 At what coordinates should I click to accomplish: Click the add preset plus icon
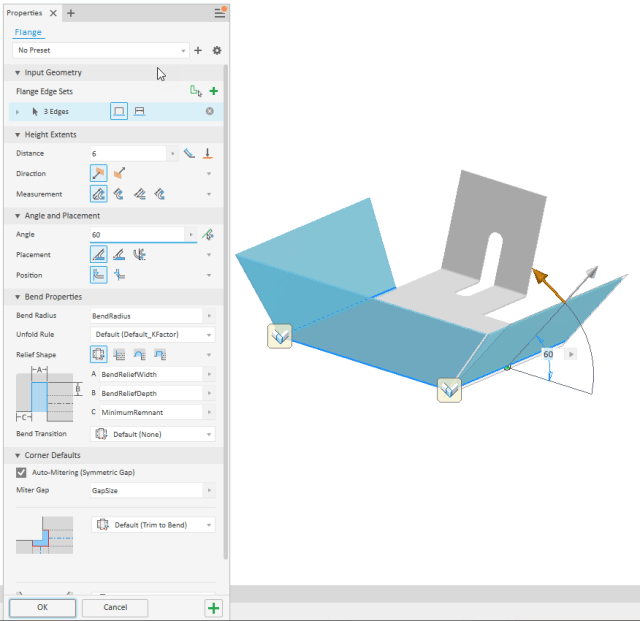[198, 50]
